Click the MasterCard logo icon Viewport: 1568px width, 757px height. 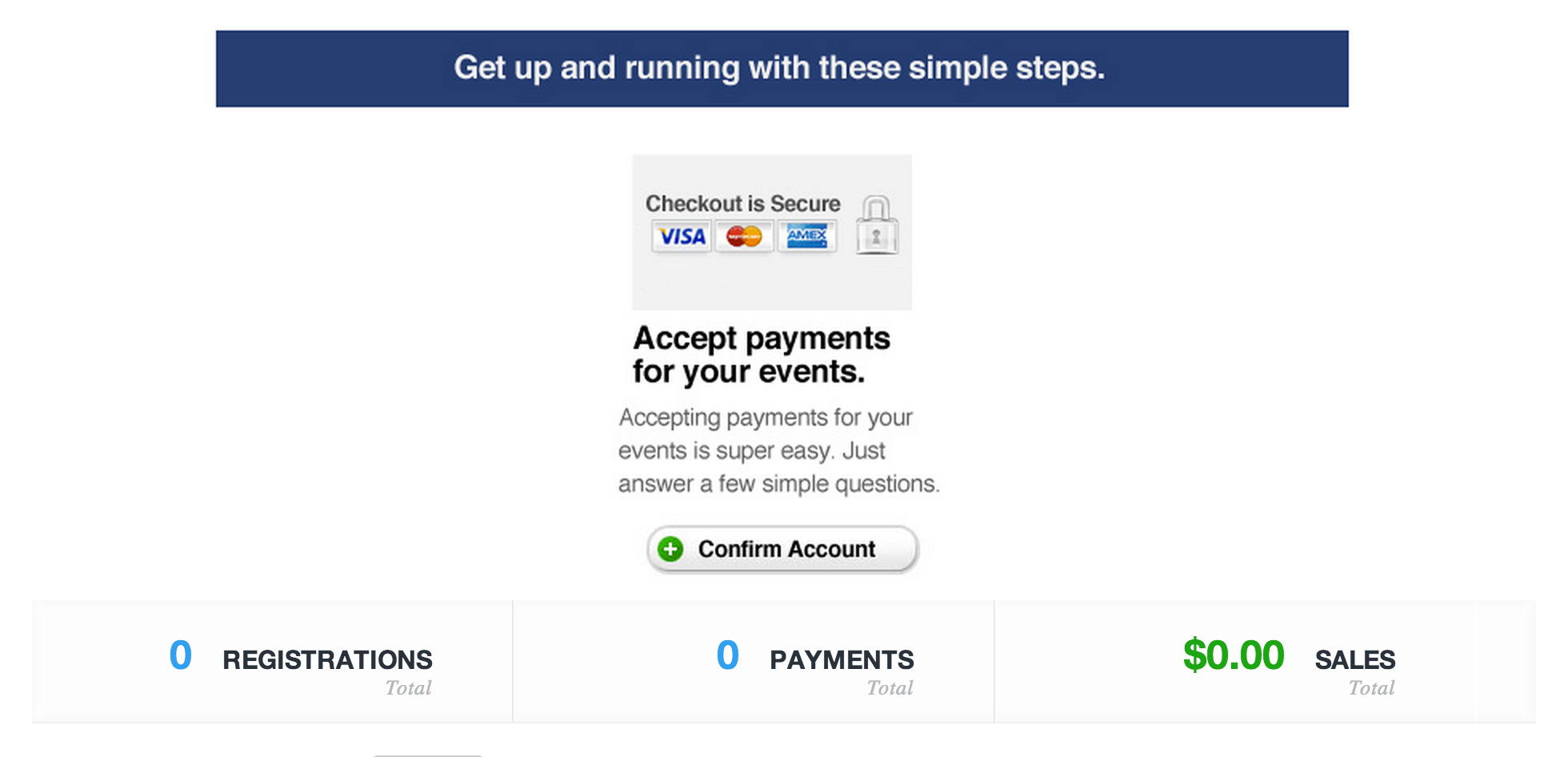[x=744, y=237]
